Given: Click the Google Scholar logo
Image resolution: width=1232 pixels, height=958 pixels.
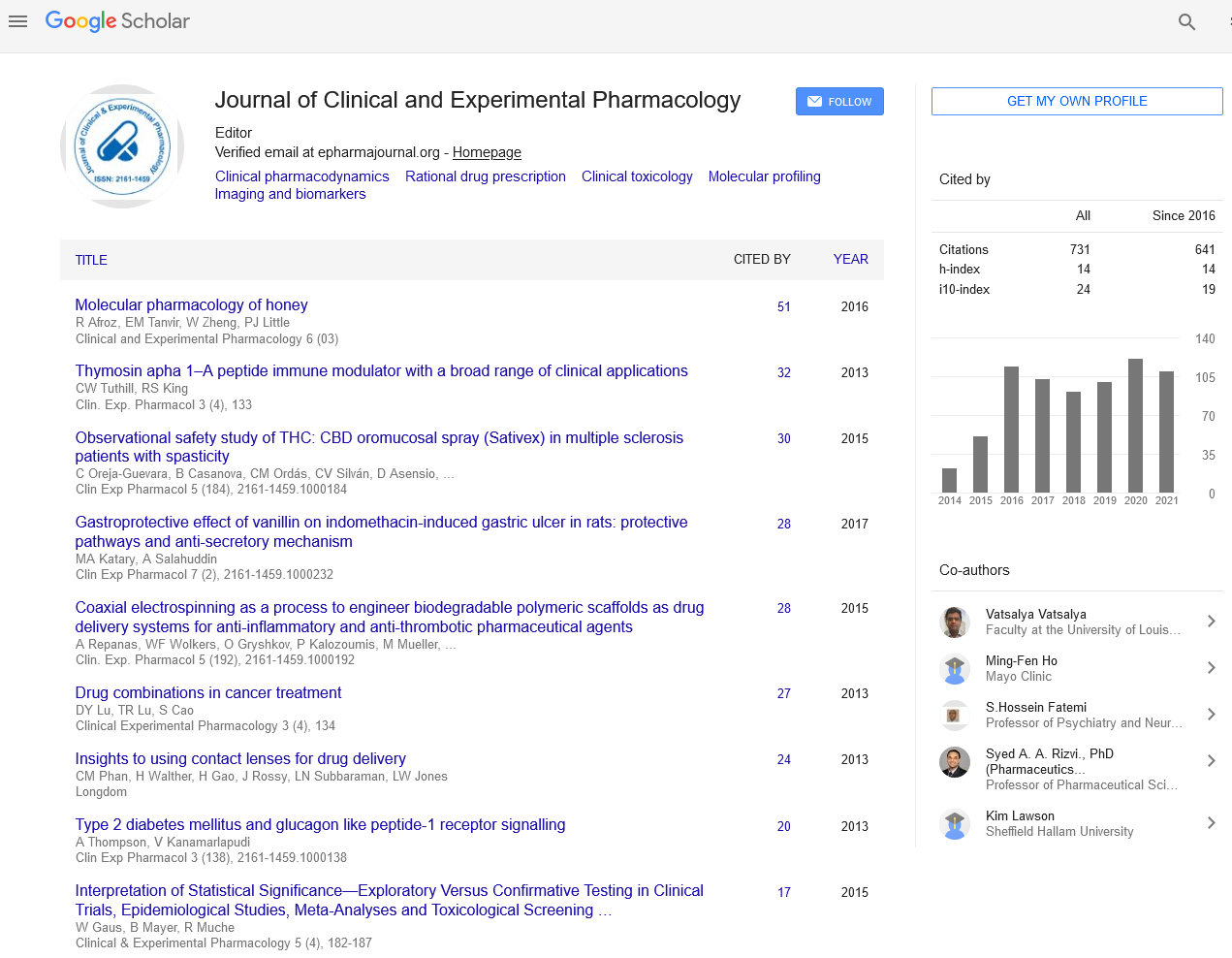Looking at the screenshot, I should coord(117,21).
